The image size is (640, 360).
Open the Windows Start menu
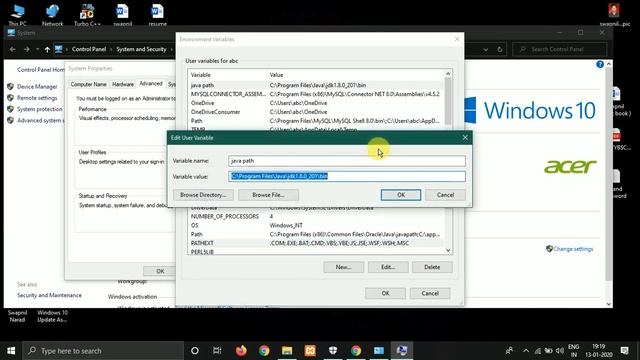[11, 351]
